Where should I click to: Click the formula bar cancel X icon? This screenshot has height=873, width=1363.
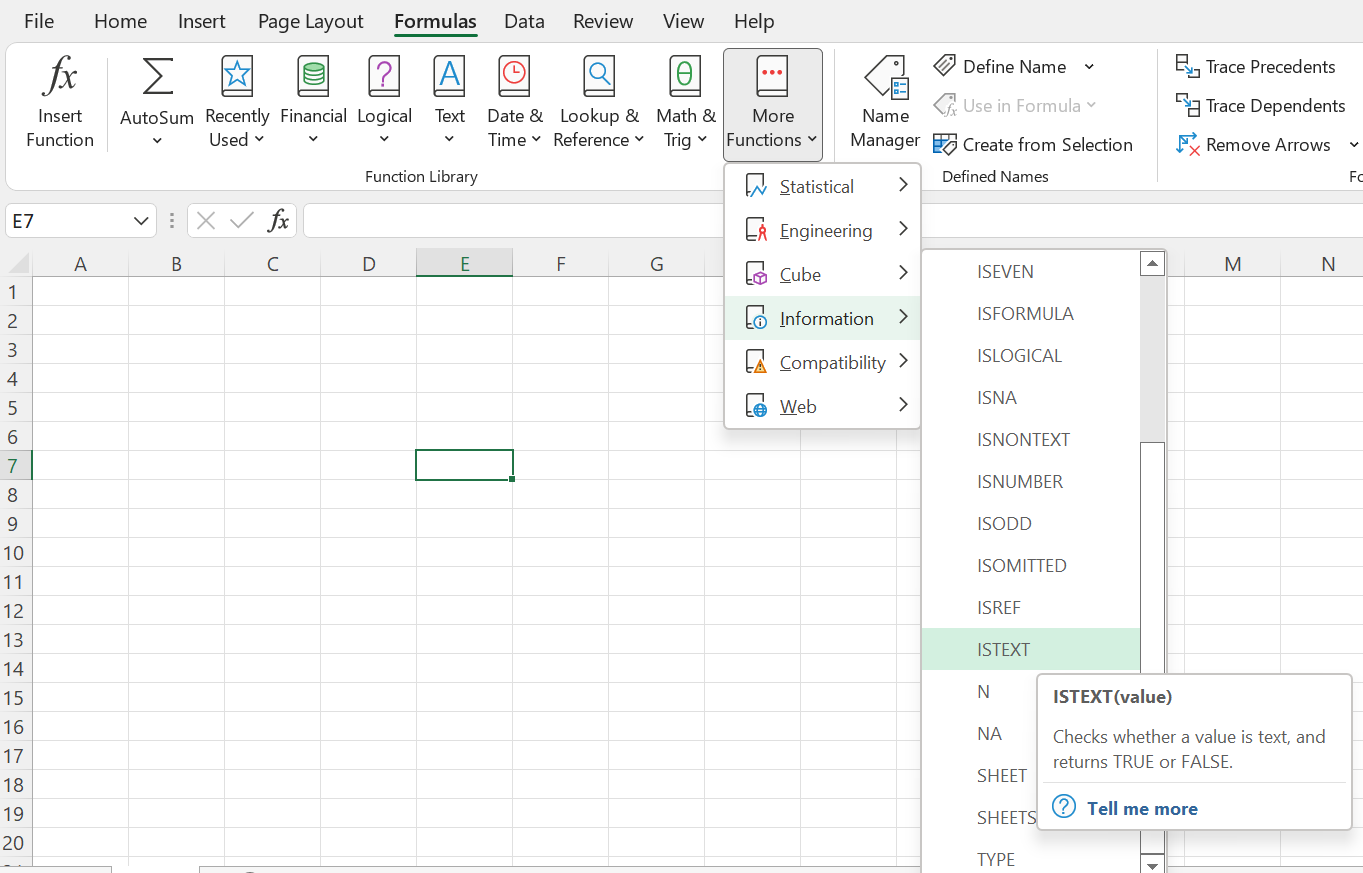point(206,221)
